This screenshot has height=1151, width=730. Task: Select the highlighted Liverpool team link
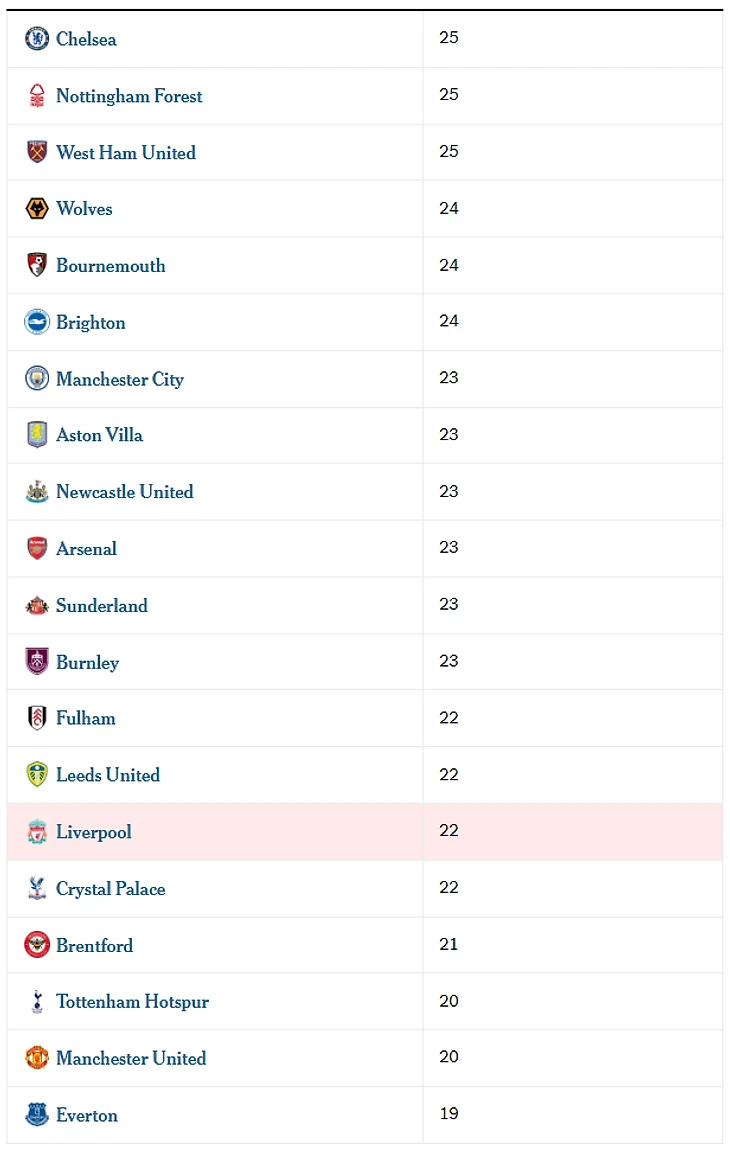(x=93, y=832)
